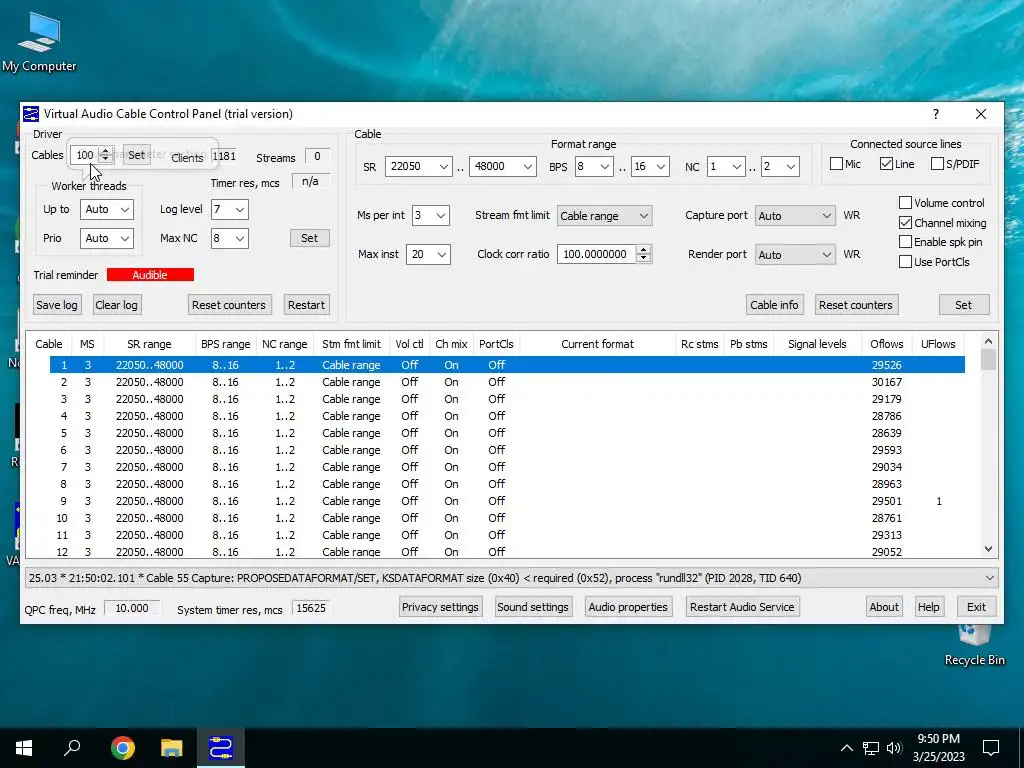The image size is (1024, 768).
Task: Click the Exit button
Action: (976, 607)
